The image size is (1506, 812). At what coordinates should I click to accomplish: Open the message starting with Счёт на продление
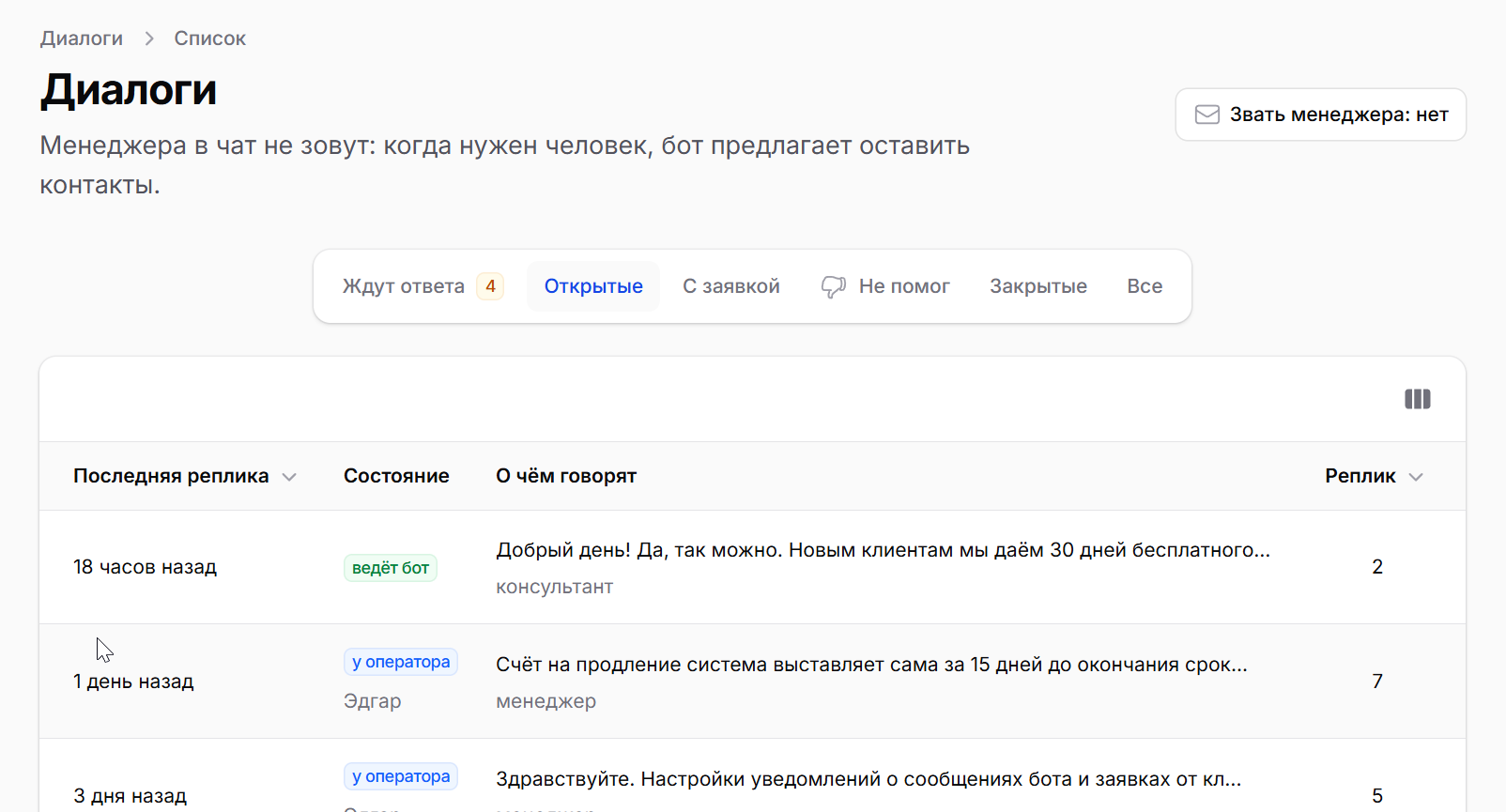coord(871,665)
